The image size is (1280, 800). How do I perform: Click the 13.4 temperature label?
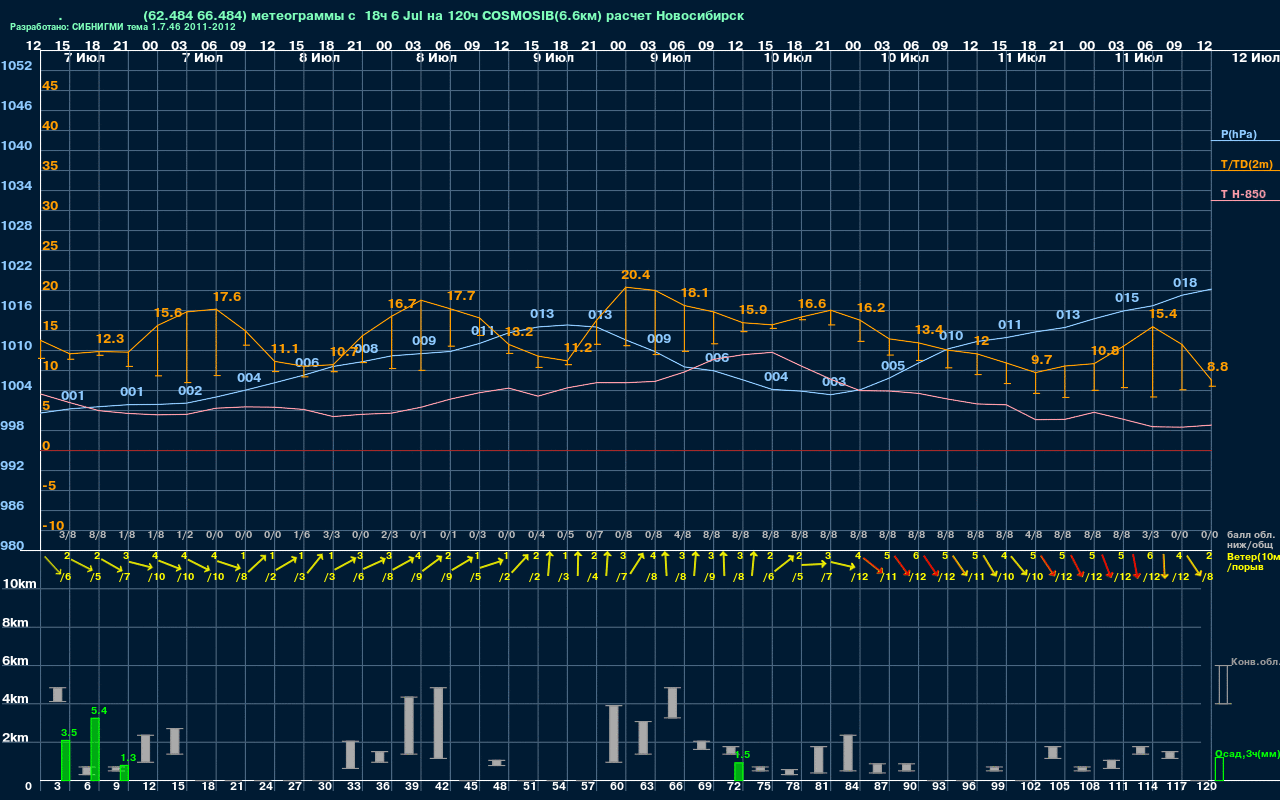pos(929,330)
